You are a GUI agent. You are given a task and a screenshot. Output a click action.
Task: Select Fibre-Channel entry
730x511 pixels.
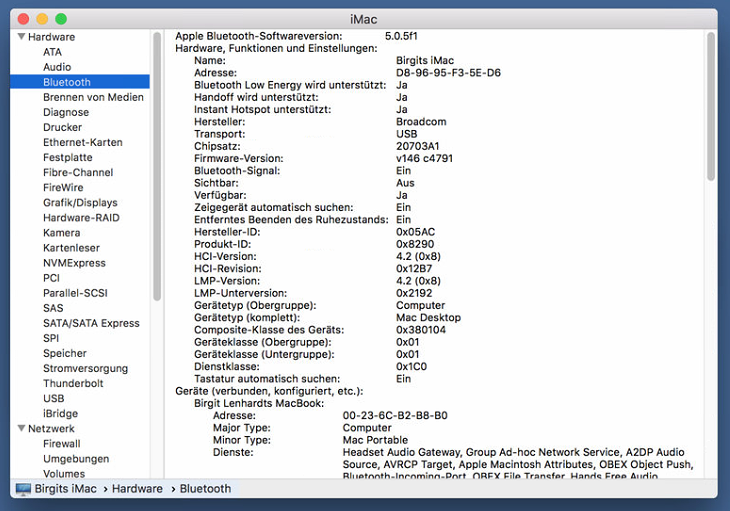pyautogui.click(x=78, y=172)
